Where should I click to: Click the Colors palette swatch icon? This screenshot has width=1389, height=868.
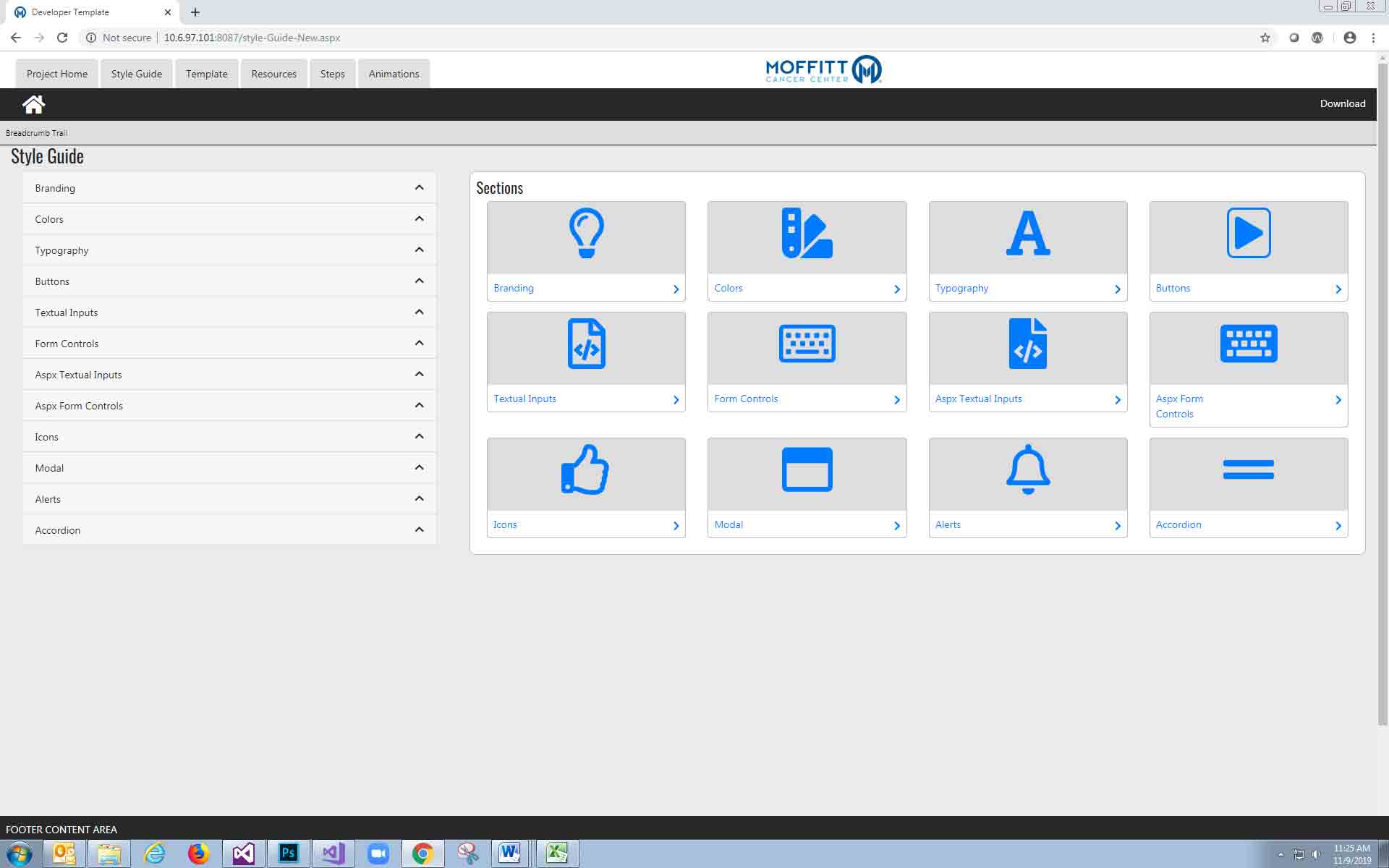click(x=807, y=233)
